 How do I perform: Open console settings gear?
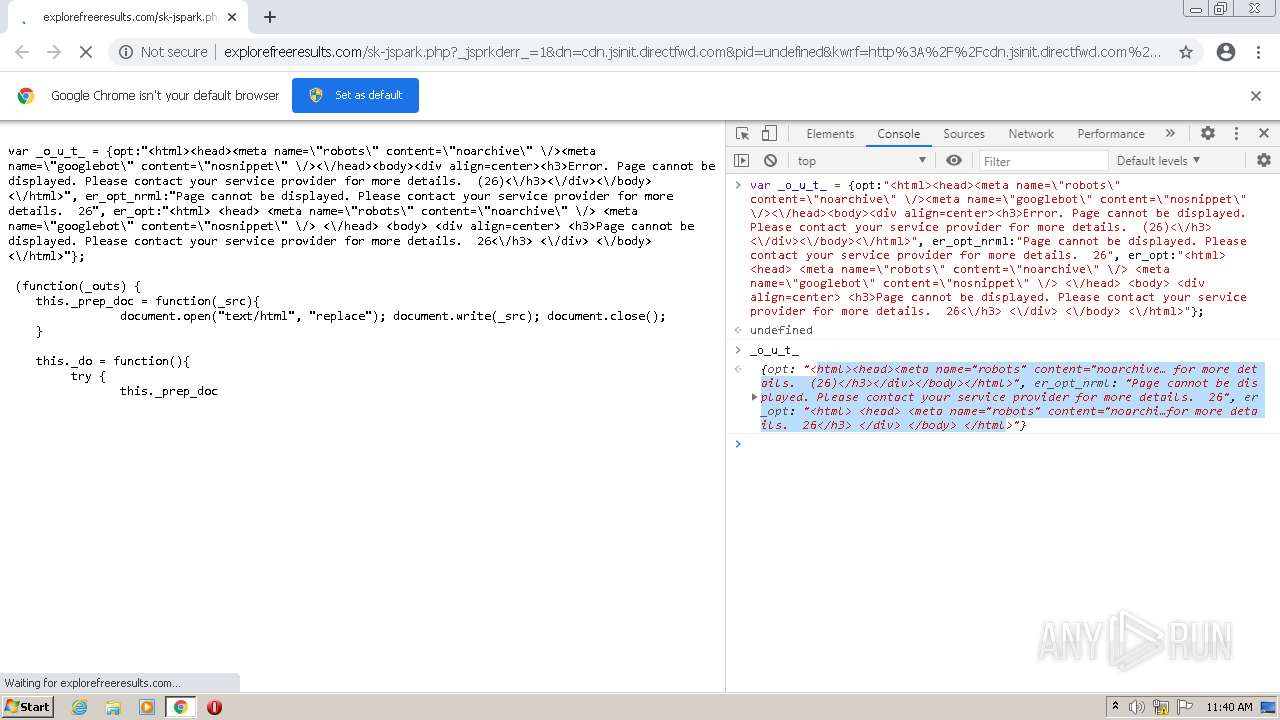[x=1264, y=160]
